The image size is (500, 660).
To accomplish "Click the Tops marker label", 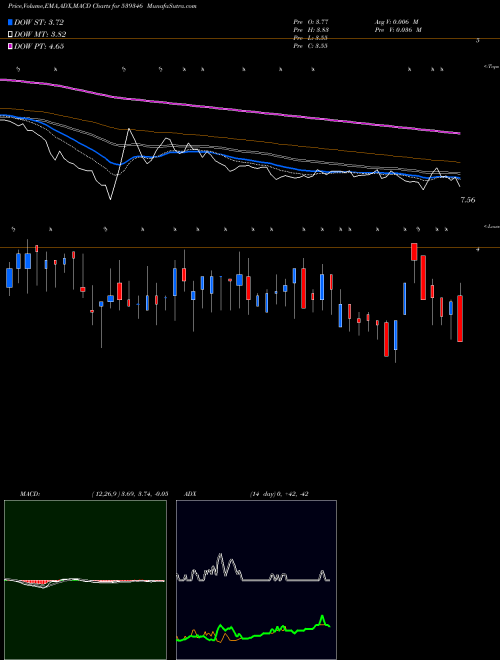I will click(492, 67).
